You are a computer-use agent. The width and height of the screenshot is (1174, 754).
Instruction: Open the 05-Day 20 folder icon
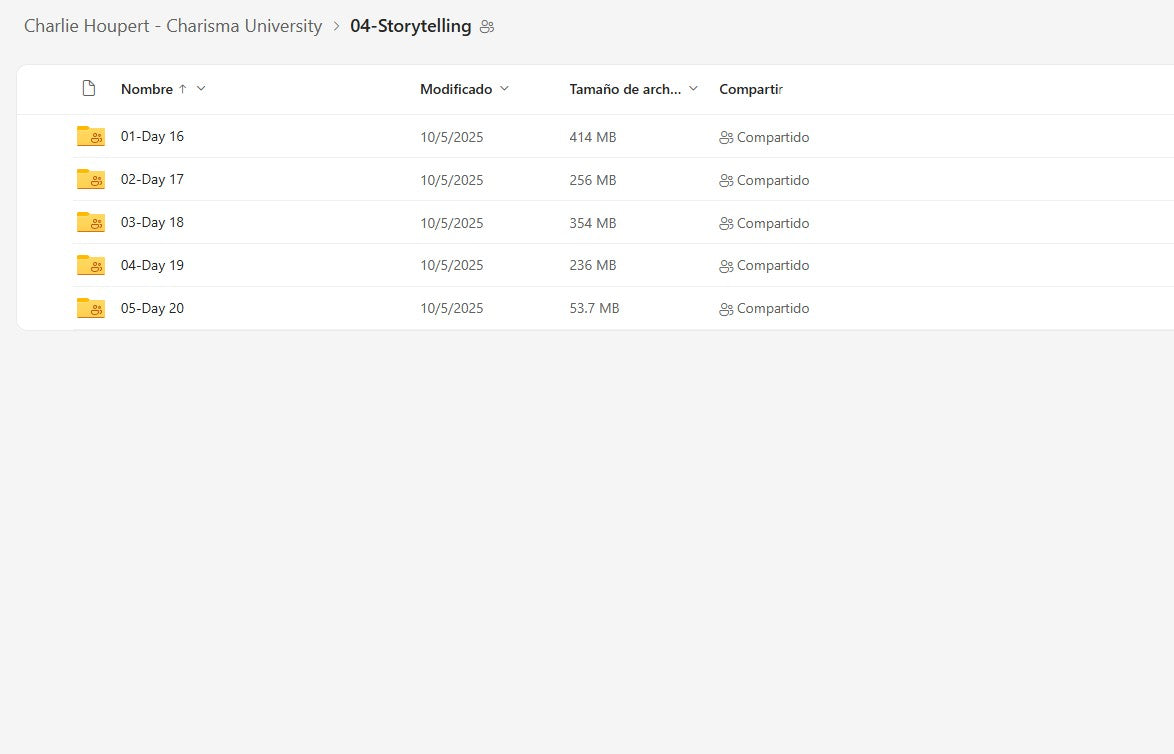[90, 308]
